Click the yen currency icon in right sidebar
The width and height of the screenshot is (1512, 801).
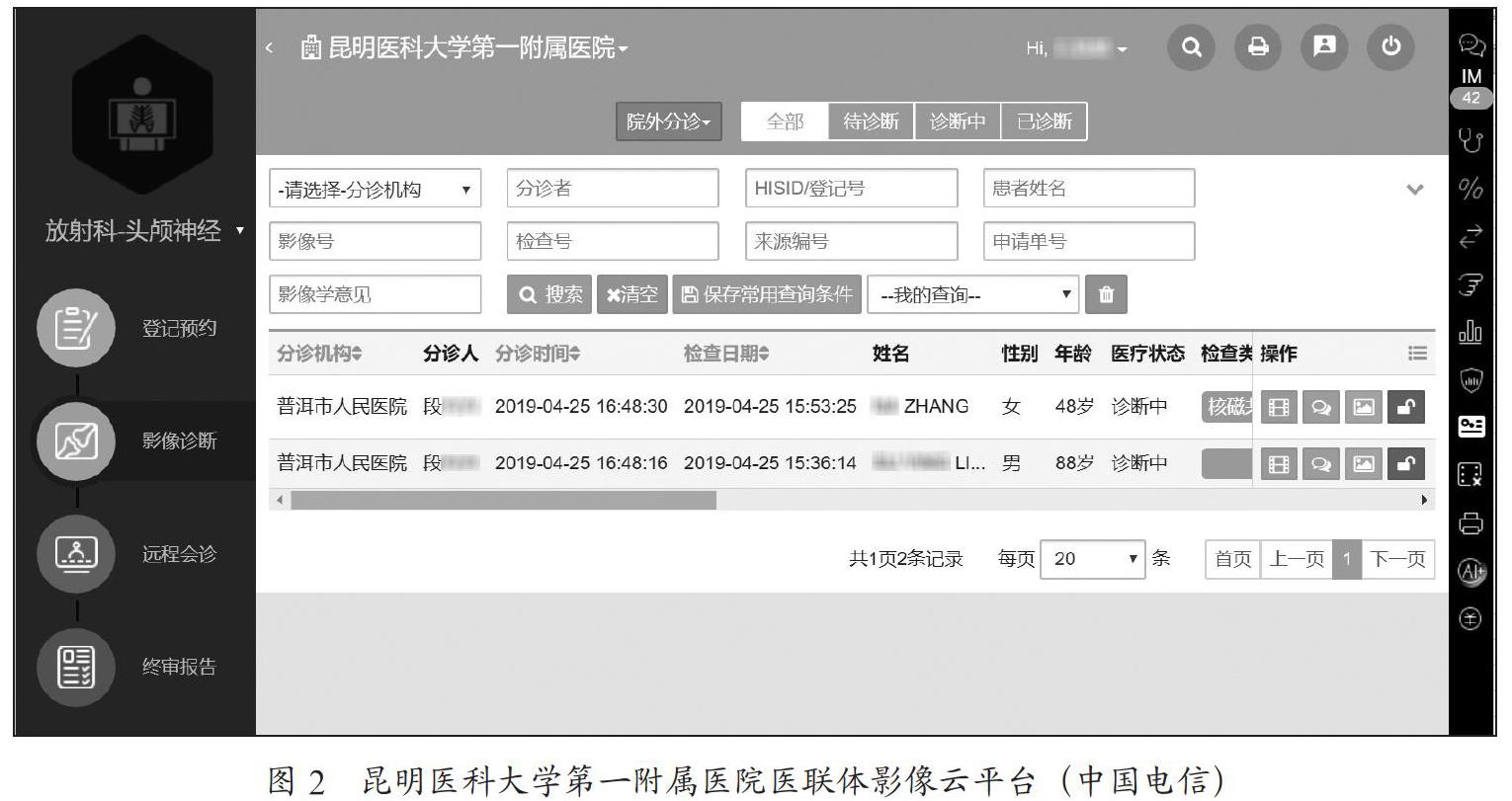(1471, 618)
